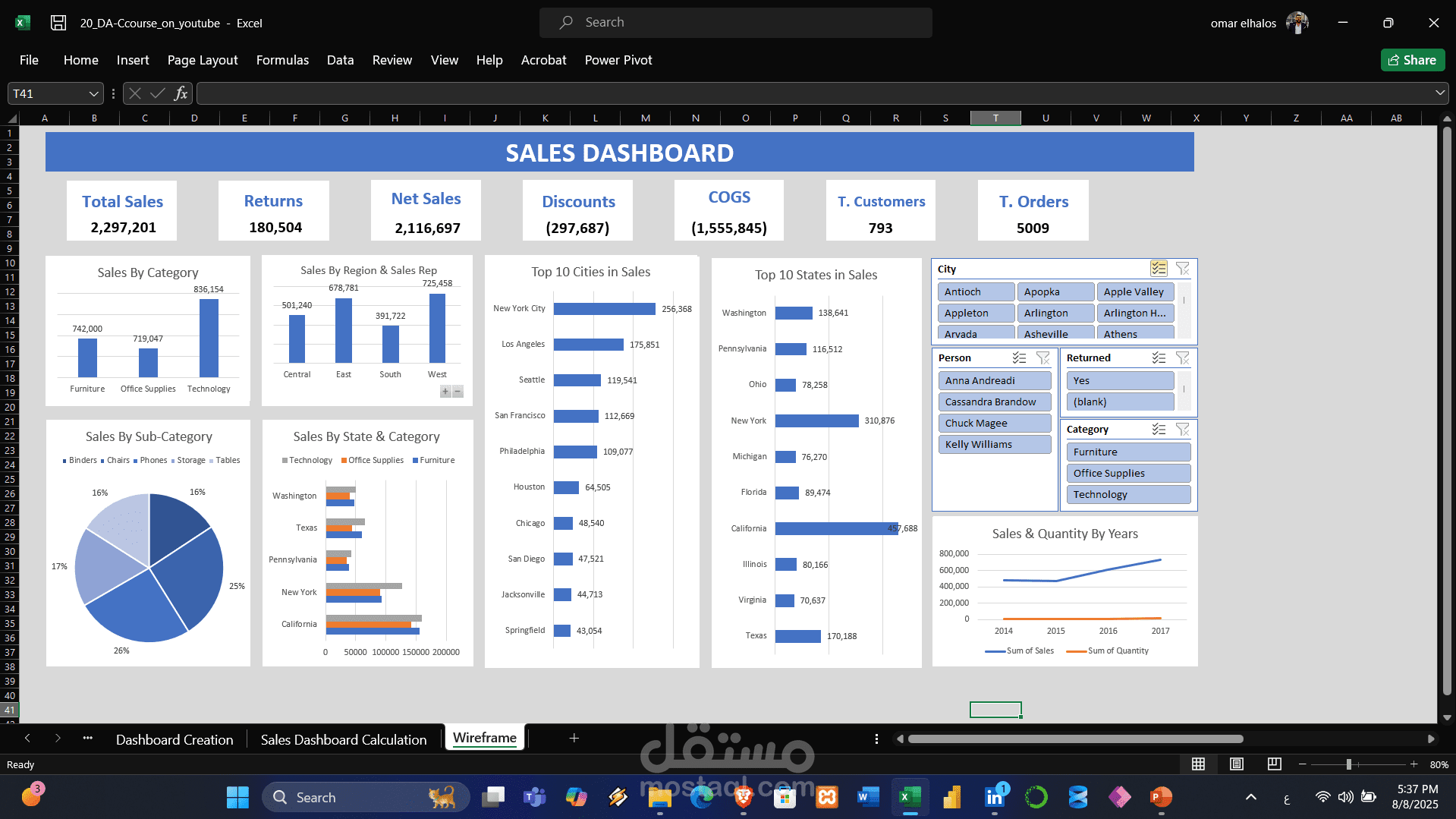Open LinkedIn from the taskbar
This screenshot has width=1456, height=819.
point(994,797)
